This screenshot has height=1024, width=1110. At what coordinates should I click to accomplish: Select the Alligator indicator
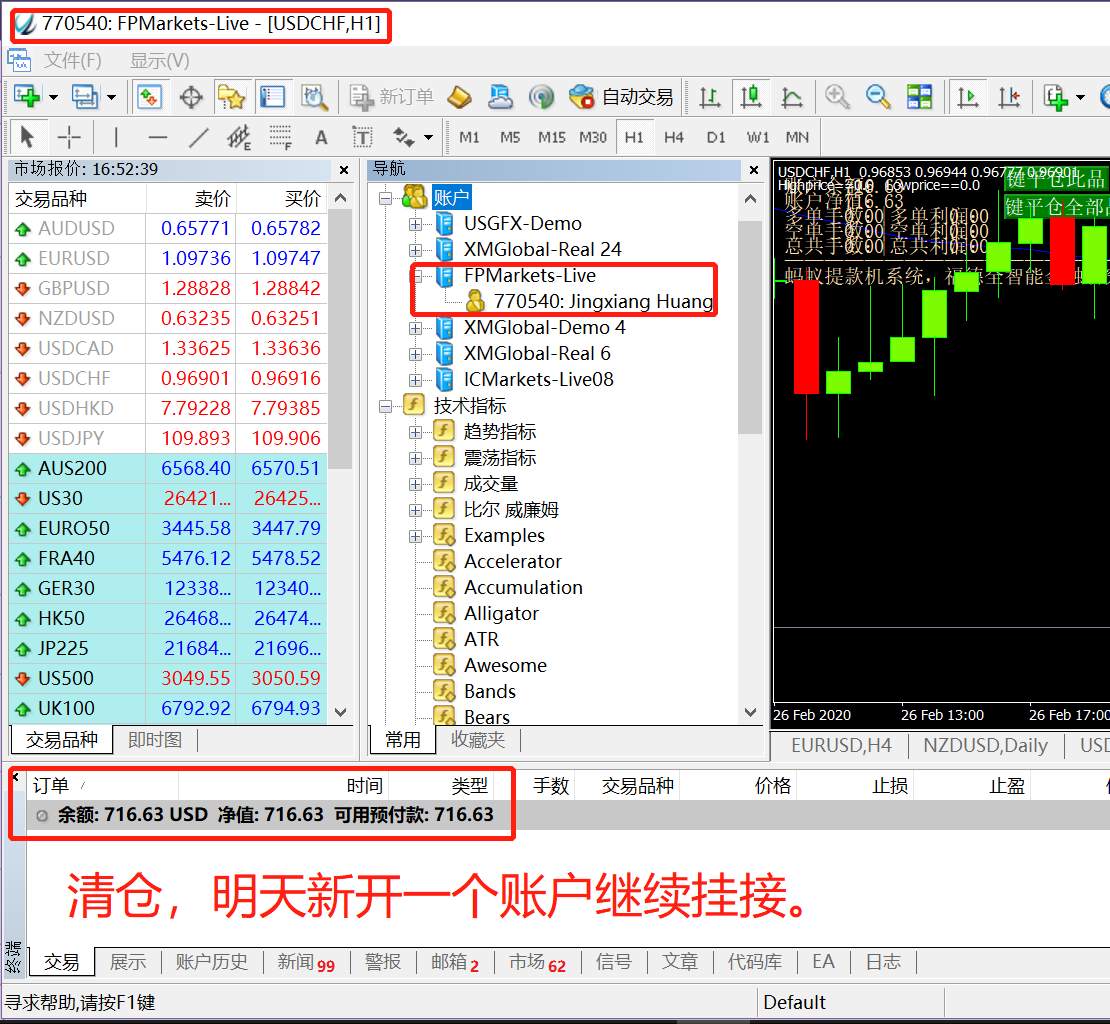(x=500, y=614)
